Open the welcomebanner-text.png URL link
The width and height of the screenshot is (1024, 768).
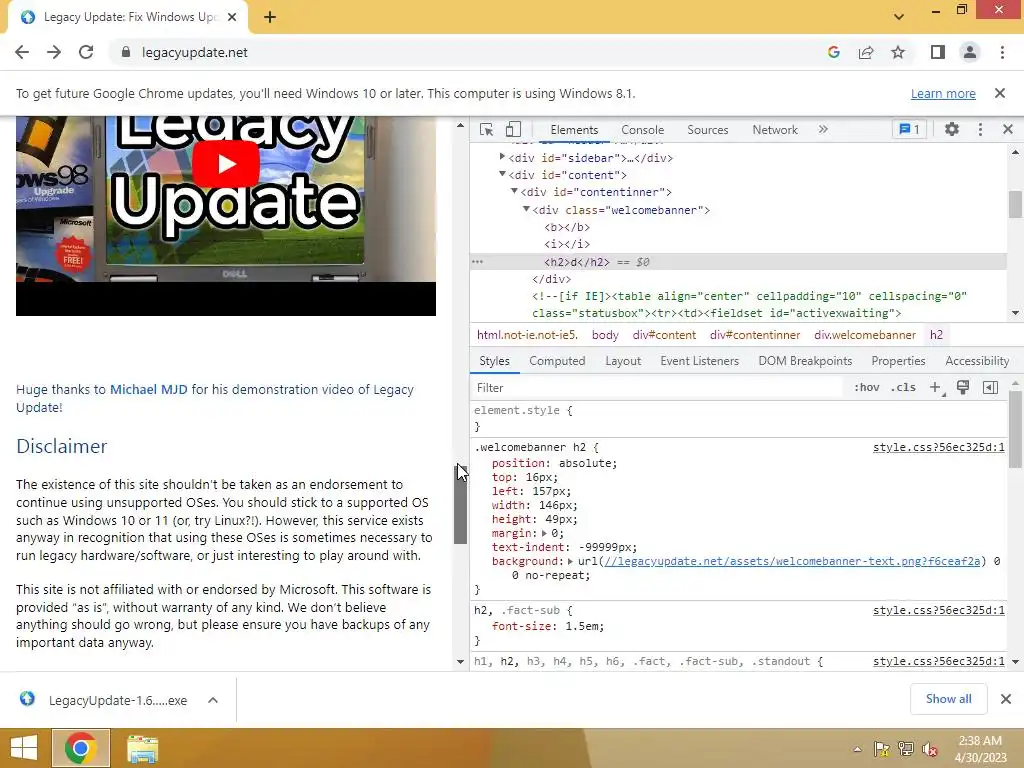click(792, 561)
